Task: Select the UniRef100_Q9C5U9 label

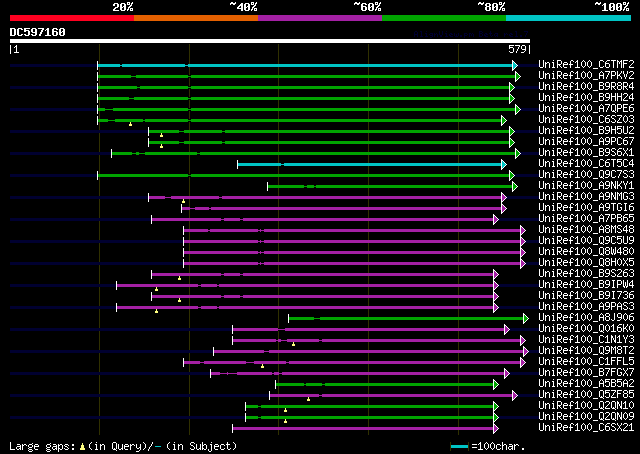Action: (x=586, y=241)
